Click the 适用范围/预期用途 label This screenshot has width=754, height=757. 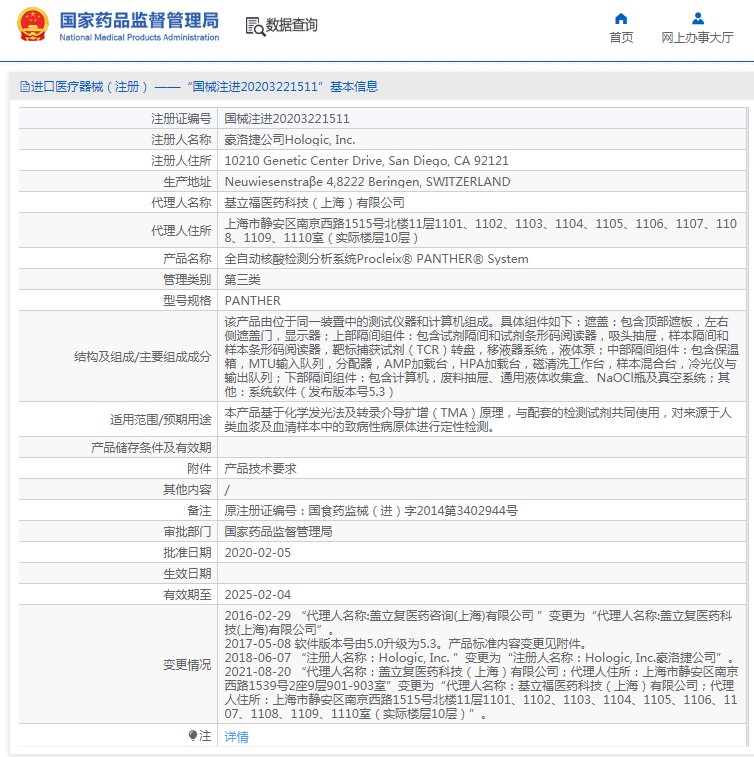[x=161, y=420]
